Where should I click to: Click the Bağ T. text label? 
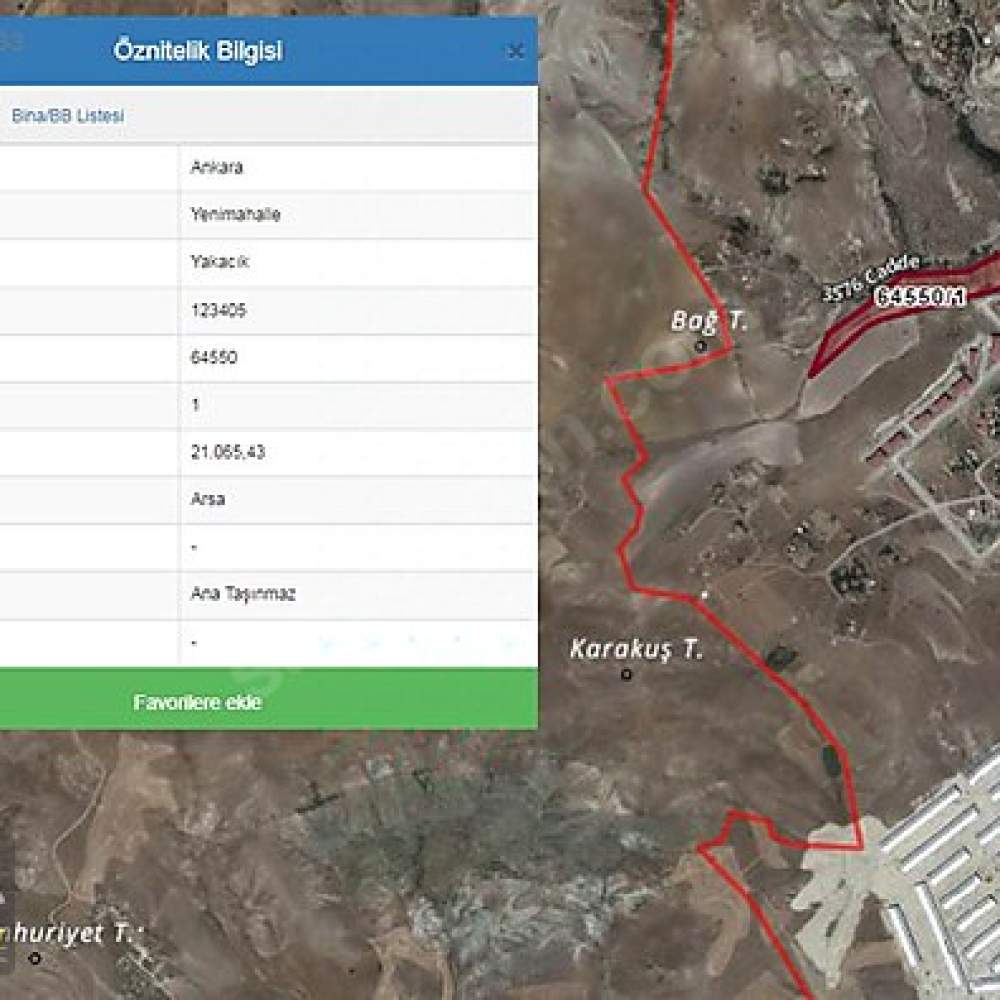tap(709, 320)
